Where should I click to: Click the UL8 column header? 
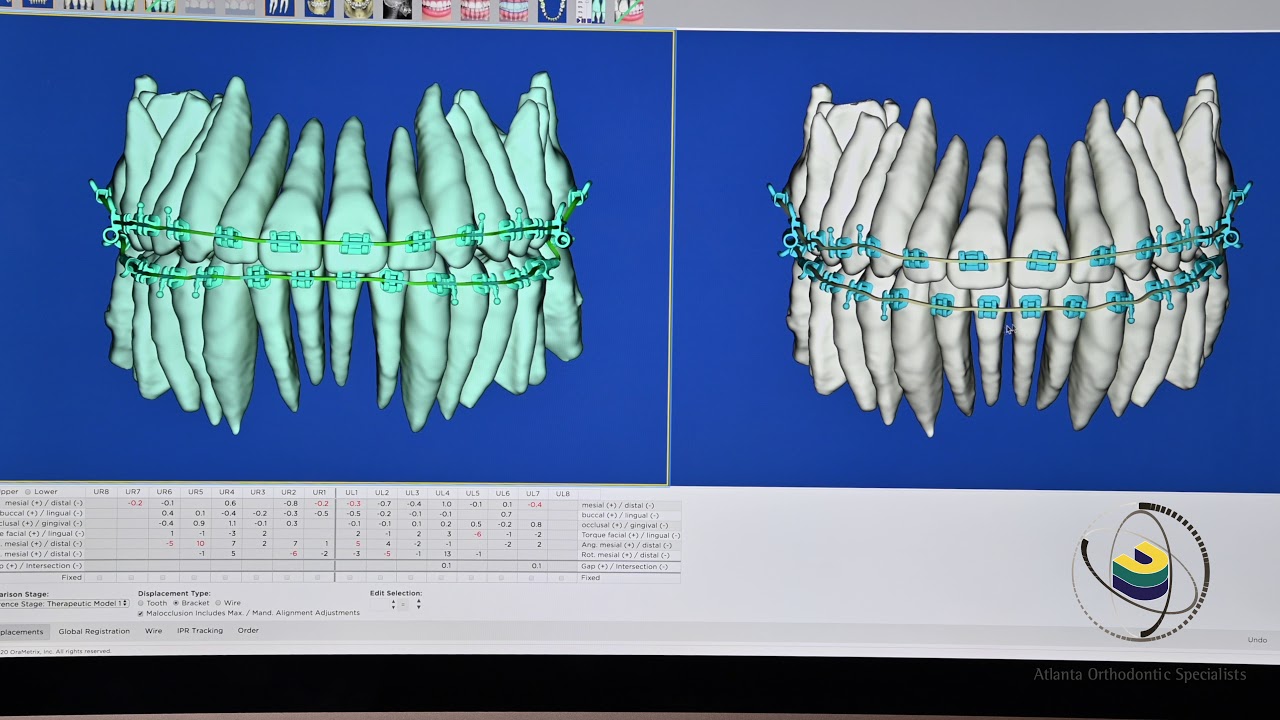(x=562, y=493)
